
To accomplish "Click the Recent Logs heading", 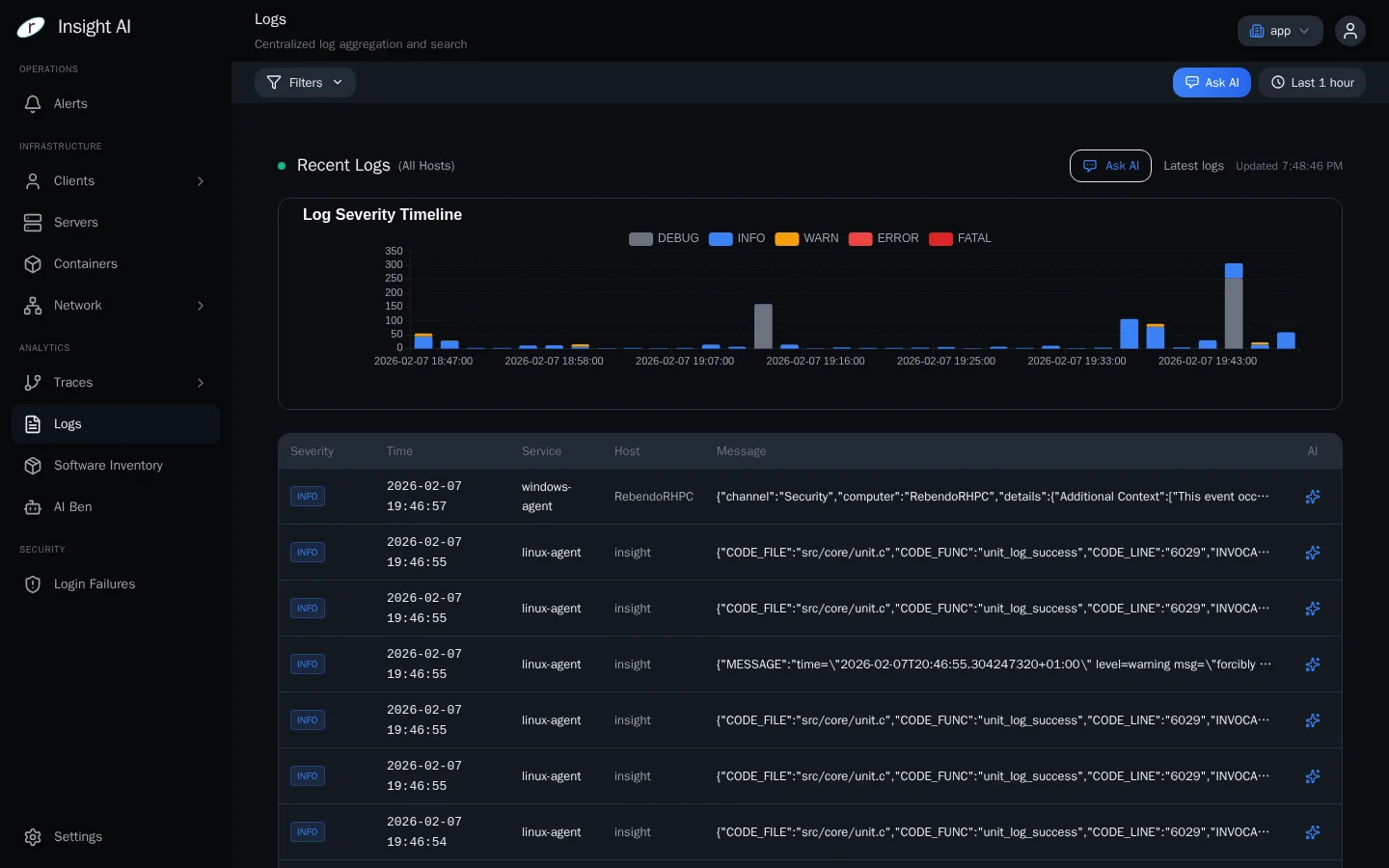I will tap(343, 166).
